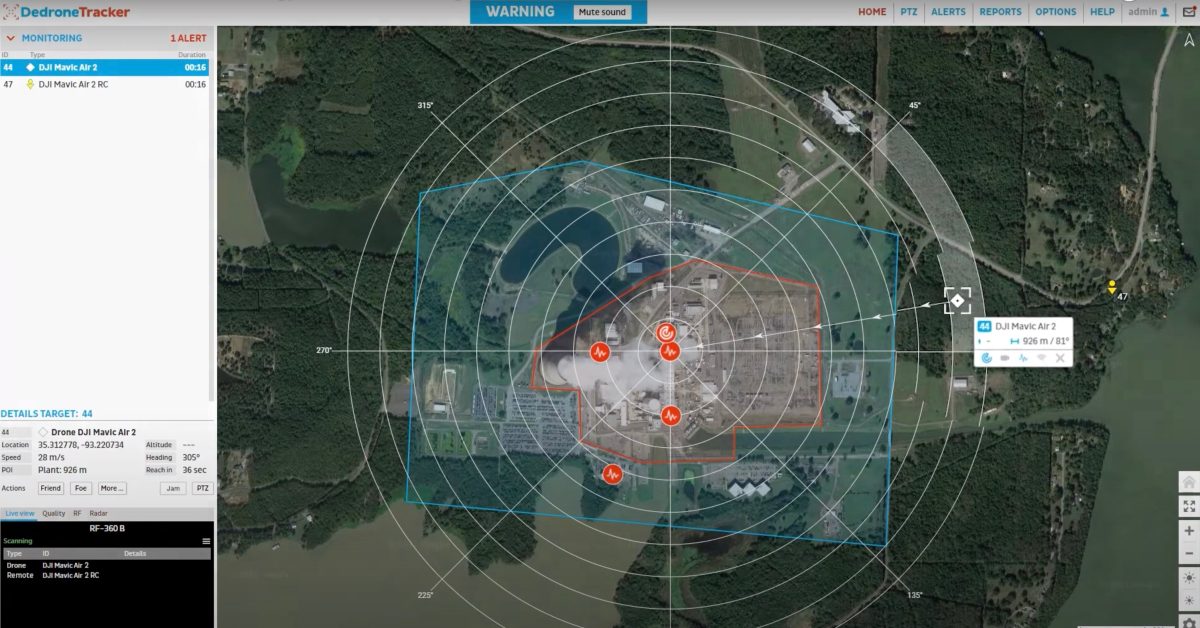Open the More... actions dropdown
Viewport: 1200px width, 628px height.
click(x=110, y=488)
